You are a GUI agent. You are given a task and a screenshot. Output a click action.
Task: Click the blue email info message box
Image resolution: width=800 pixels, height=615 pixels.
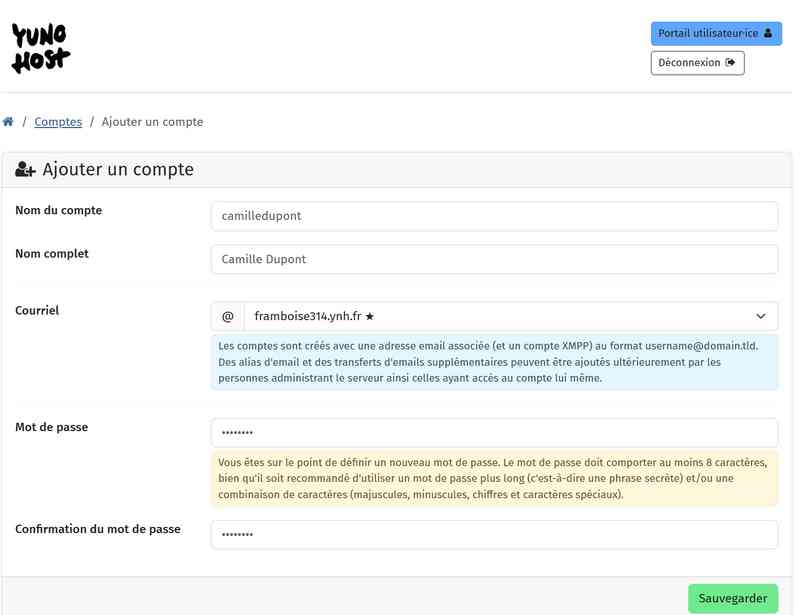[494, 362]
